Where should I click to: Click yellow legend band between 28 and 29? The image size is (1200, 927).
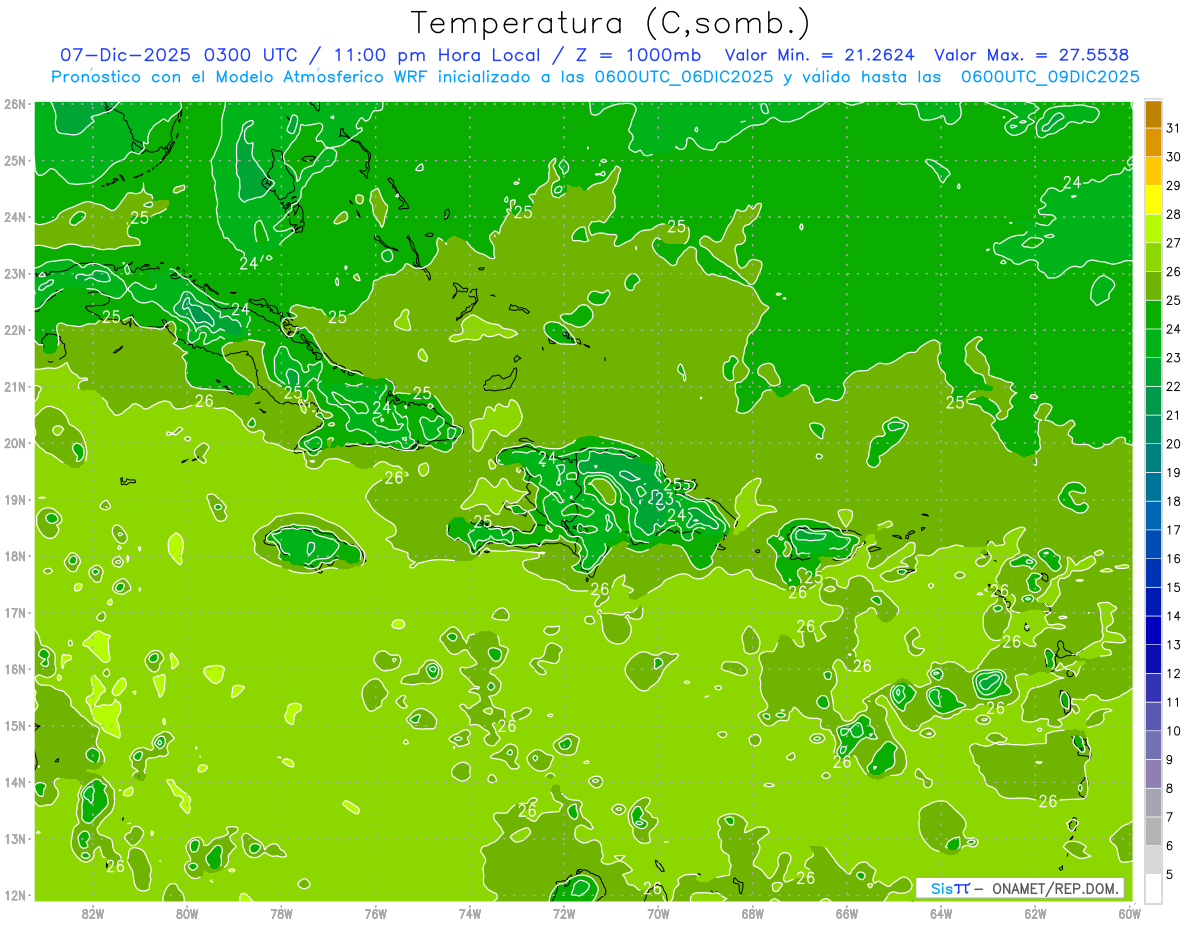coord(1153,200)
